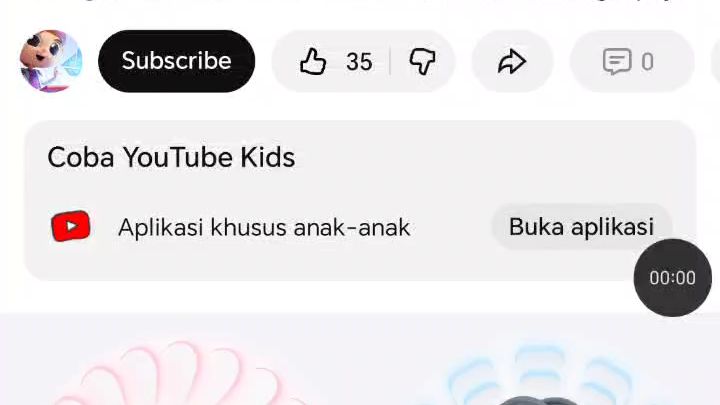Tap the Coba YouTube Kids heading

pos(171,158)
